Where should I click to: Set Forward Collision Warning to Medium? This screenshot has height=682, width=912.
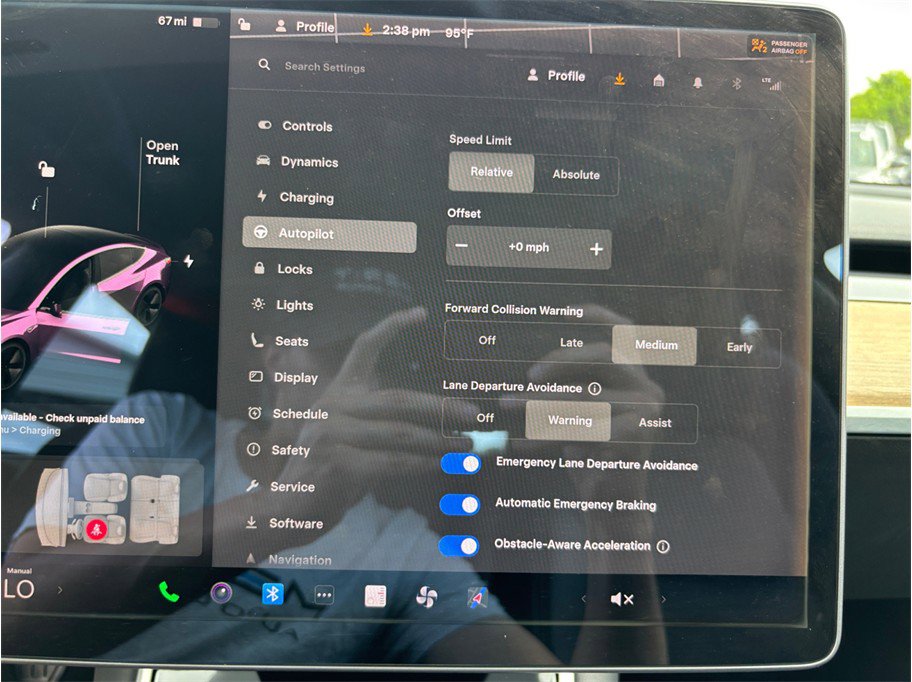(x=655, y=345)
